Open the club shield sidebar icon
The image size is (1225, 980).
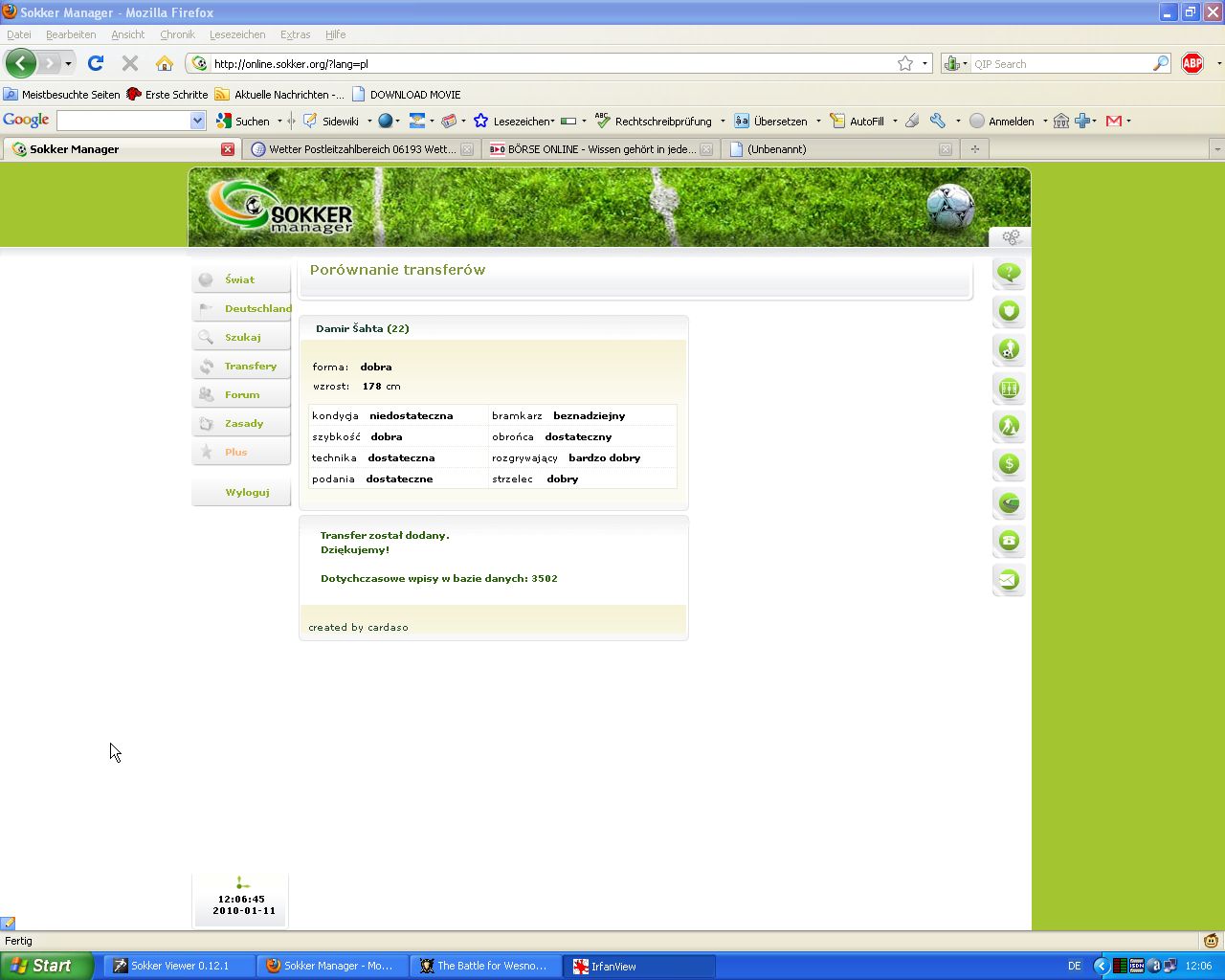[x=1009, y=311]
